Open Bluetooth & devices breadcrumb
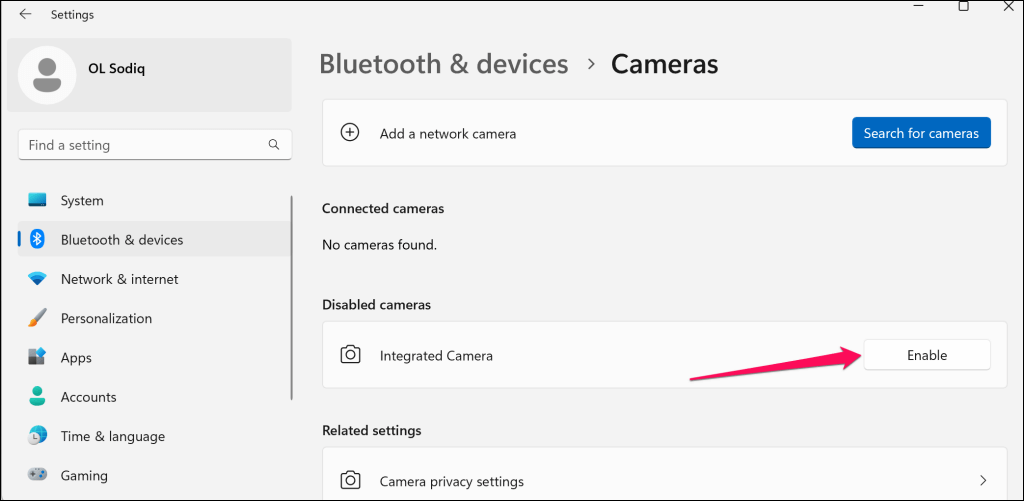 [443, 65]
